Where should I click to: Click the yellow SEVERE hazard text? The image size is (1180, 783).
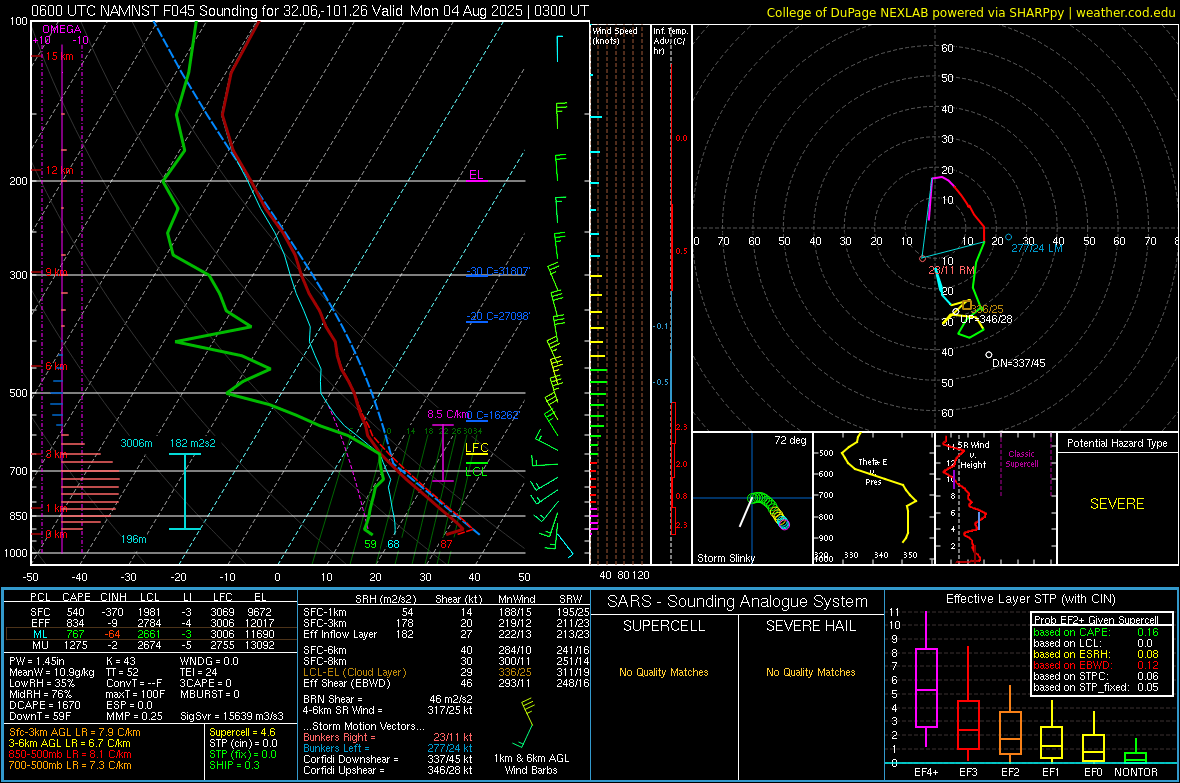[x=1117, y=504]
